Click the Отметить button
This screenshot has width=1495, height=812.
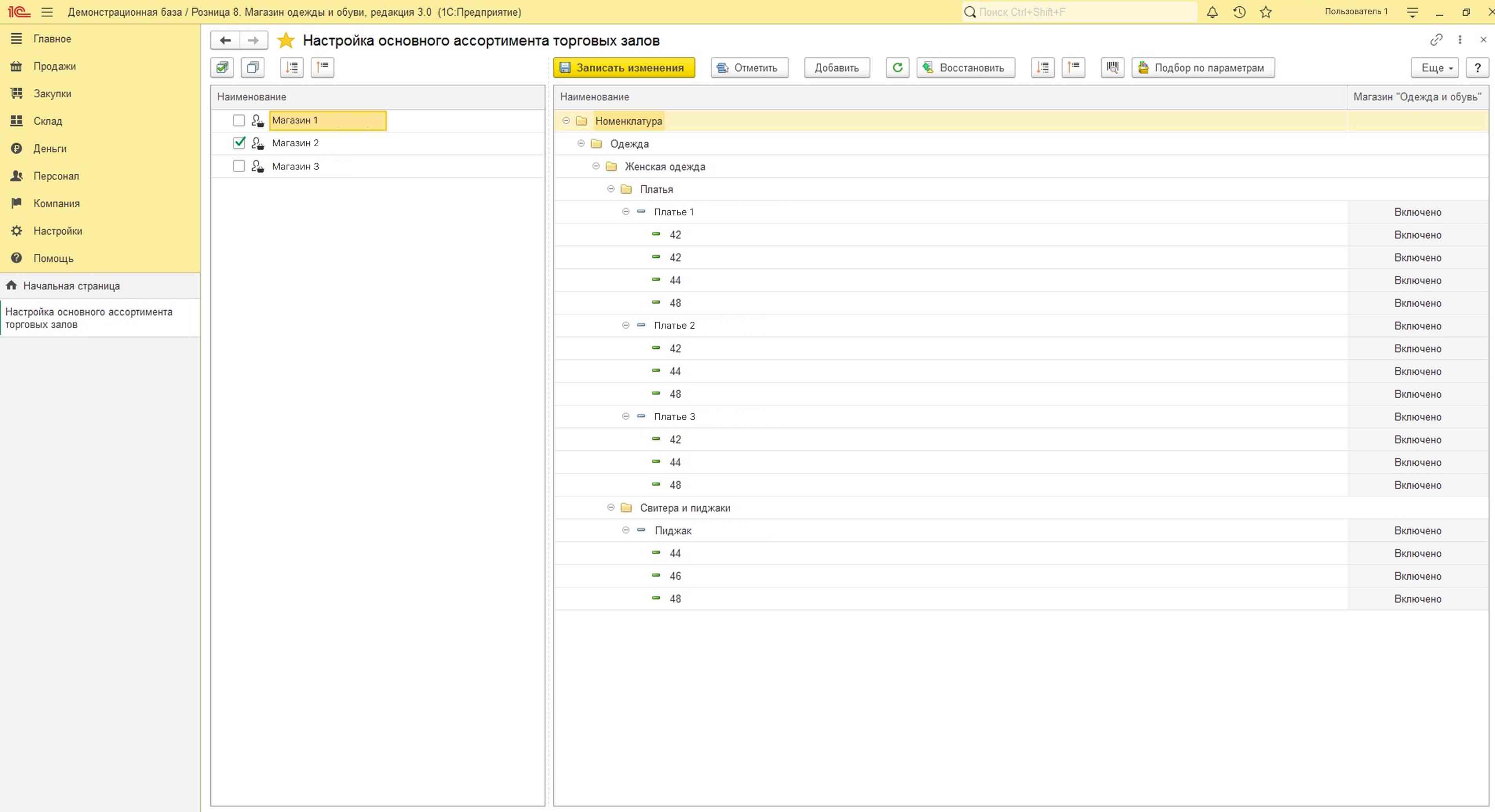(749, 67)
